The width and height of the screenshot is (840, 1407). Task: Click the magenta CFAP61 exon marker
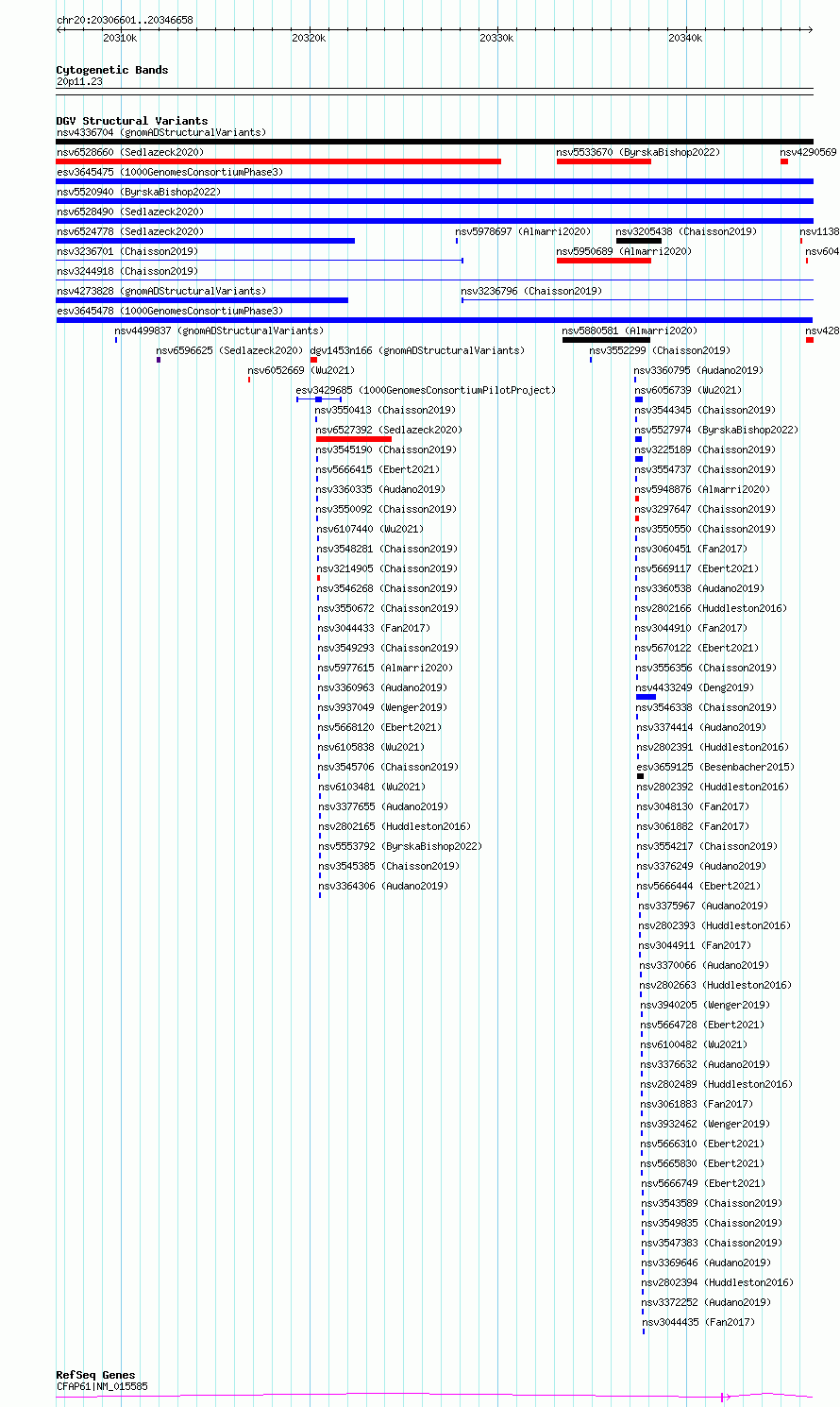click(x=723, y=1397)
